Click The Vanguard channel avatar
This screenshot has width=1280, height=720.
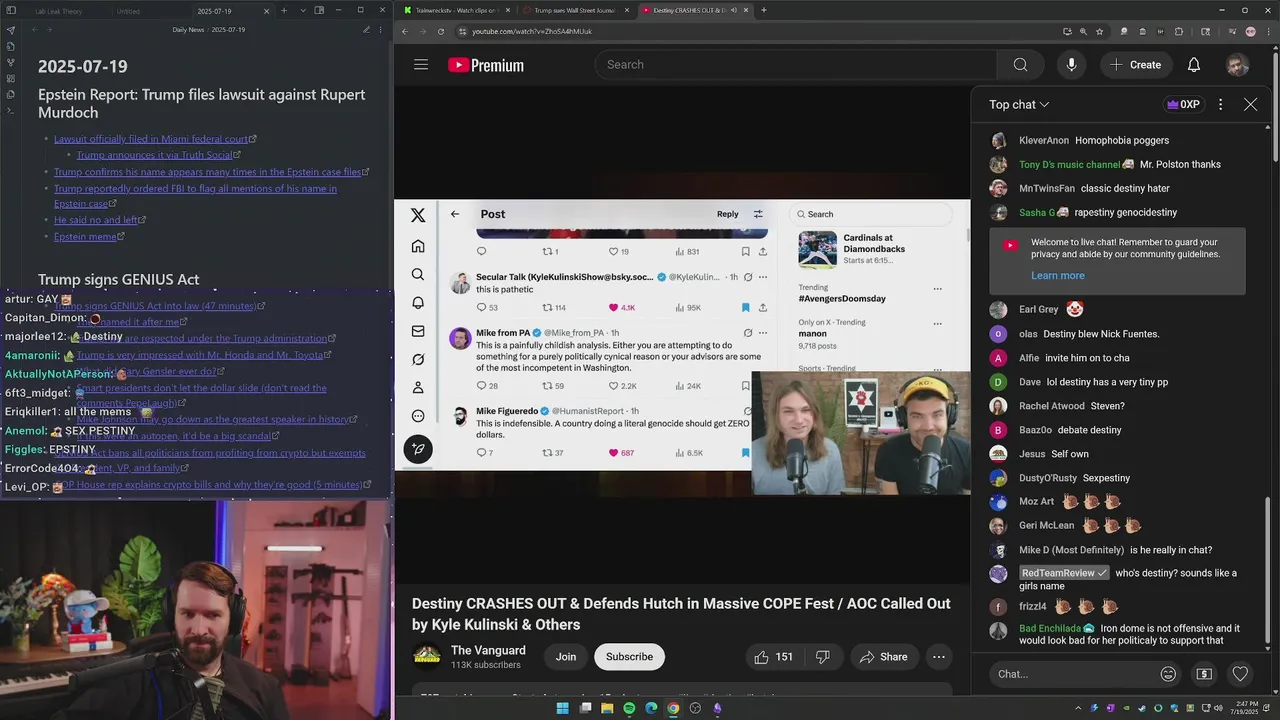427,657
